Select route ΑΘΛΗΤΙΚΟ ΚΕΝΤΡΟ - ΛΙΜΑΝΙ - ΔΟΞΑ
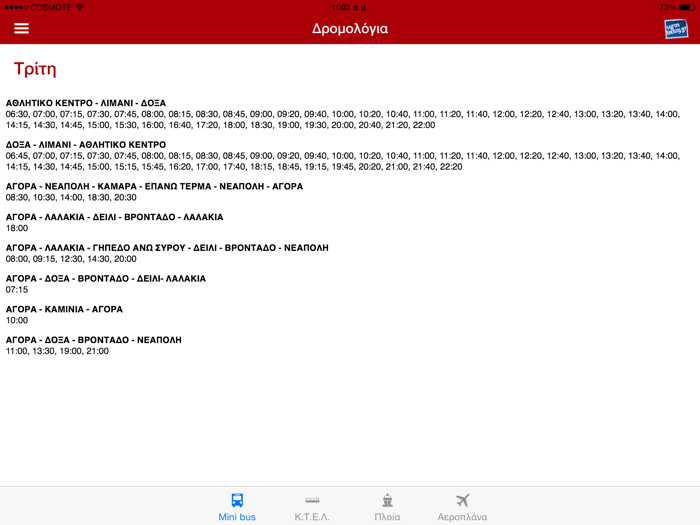 (x=86, y=103)
